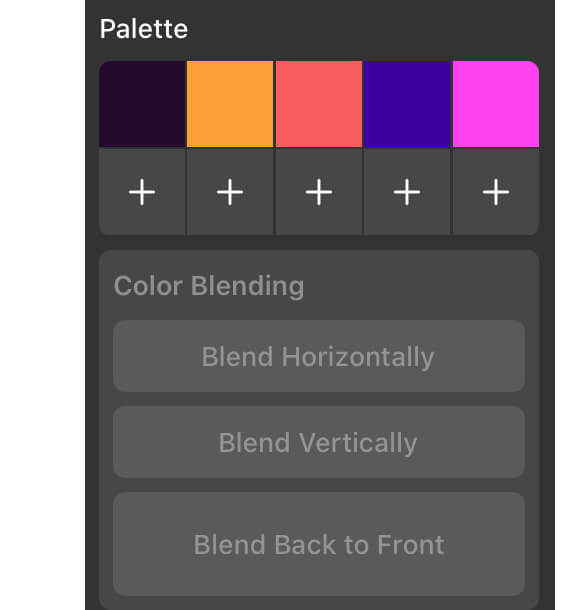This screenshot has height=610, width=569.
Task: Click the white canvas area left of the panel
Action: tap(42, 305)
